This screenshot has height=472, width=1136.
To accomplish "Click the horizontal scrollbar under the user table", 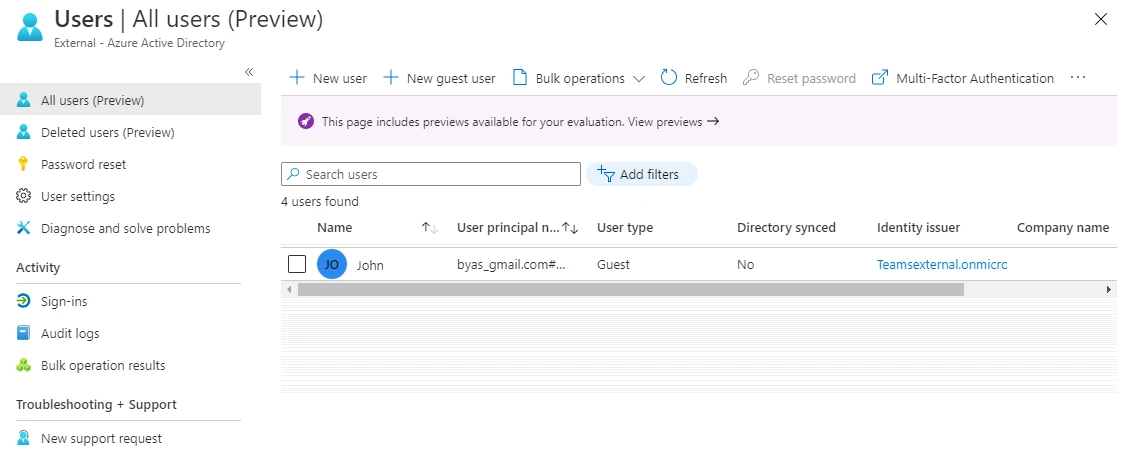I will click(630, 290).
